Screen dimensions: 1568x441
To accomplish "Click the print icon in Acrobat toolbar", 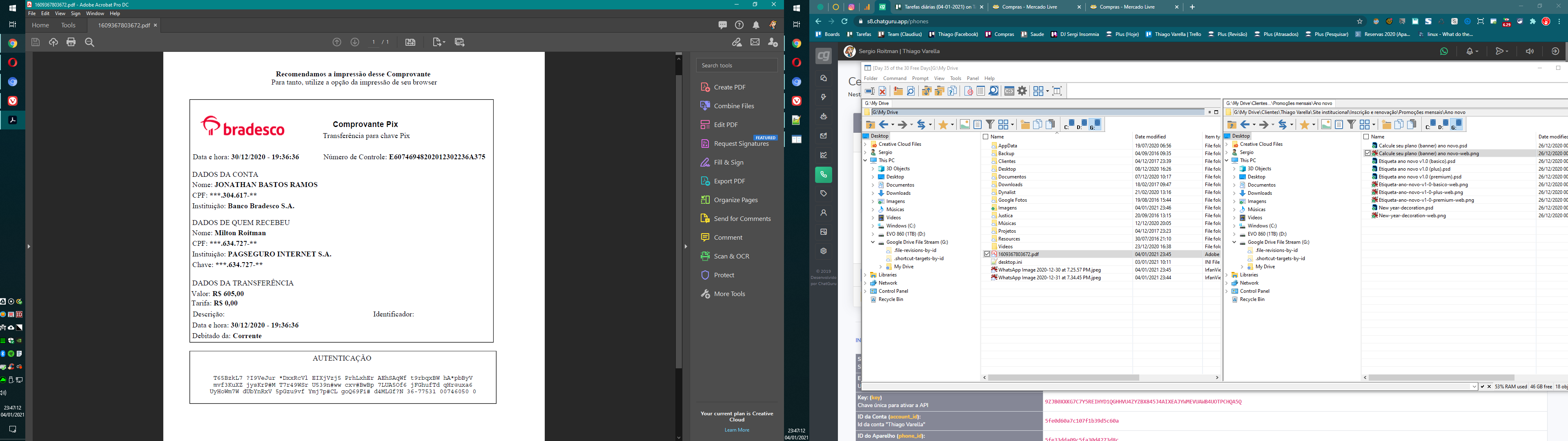I will (x=71, y=42).
